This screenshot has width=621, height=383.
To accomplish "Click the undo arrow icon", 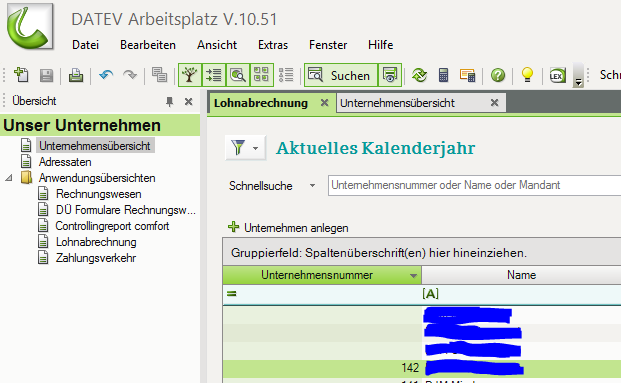I will [106, 75].
